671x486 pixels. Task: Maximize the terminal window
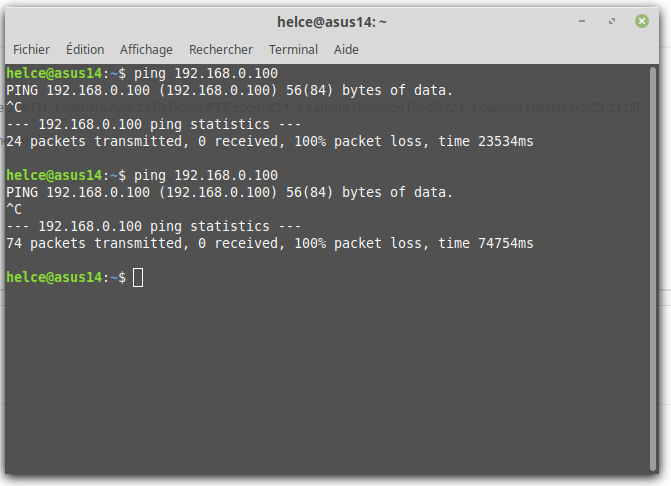[x=612, y=21]
